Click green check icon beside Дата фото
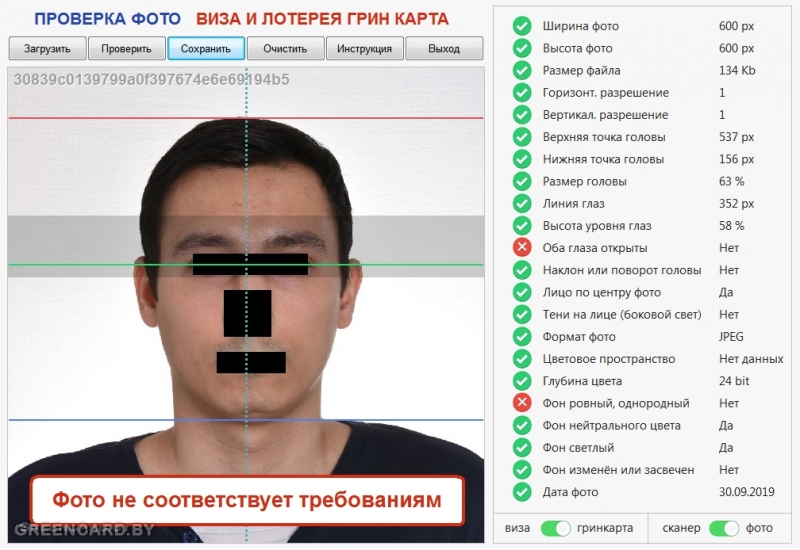Image resolution: width=800 pixels, height=550 pixels. click(x=522, y=492)
